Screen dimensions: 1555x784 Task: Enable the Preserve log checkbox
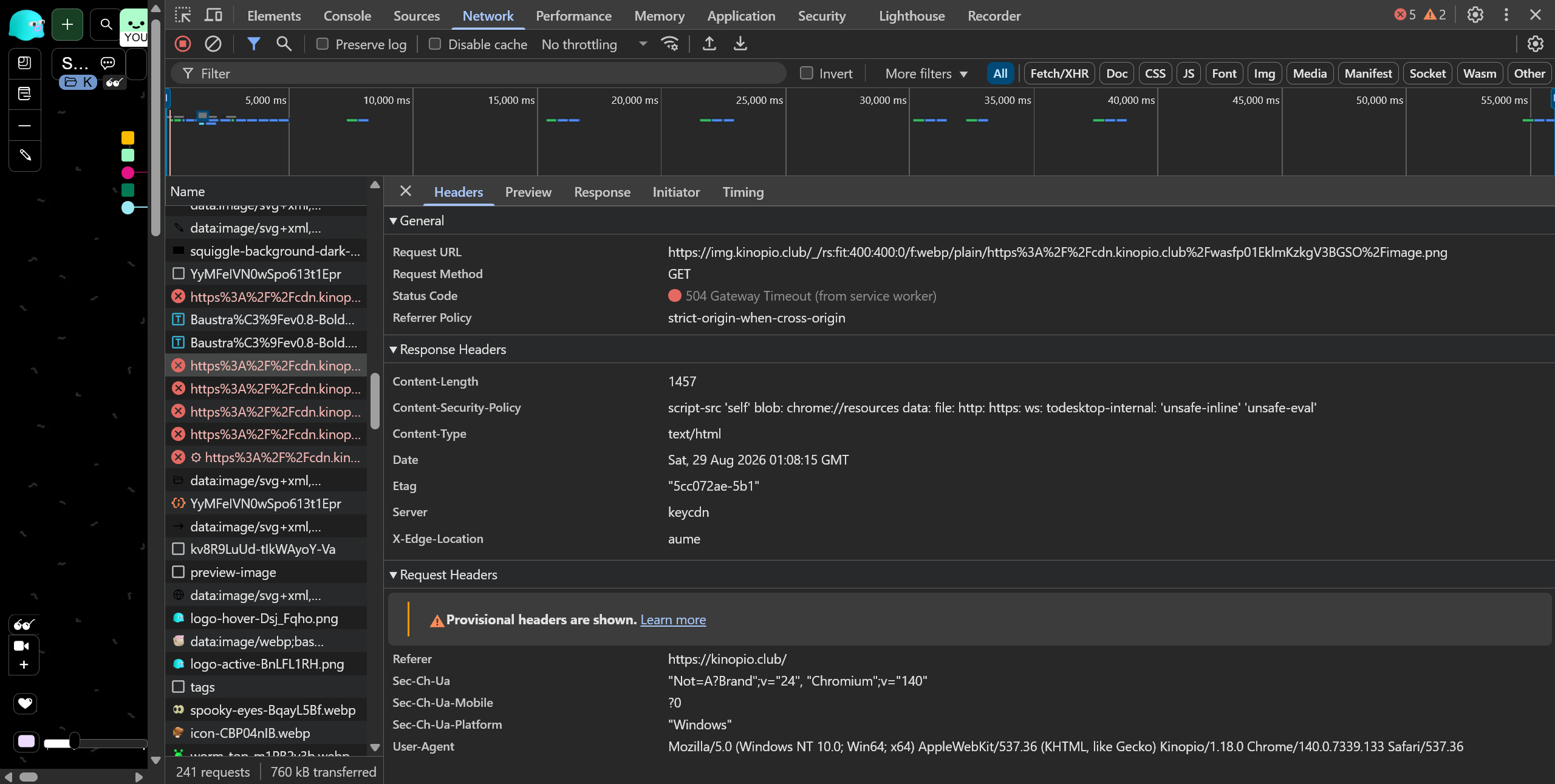click(x=323, y=44)
